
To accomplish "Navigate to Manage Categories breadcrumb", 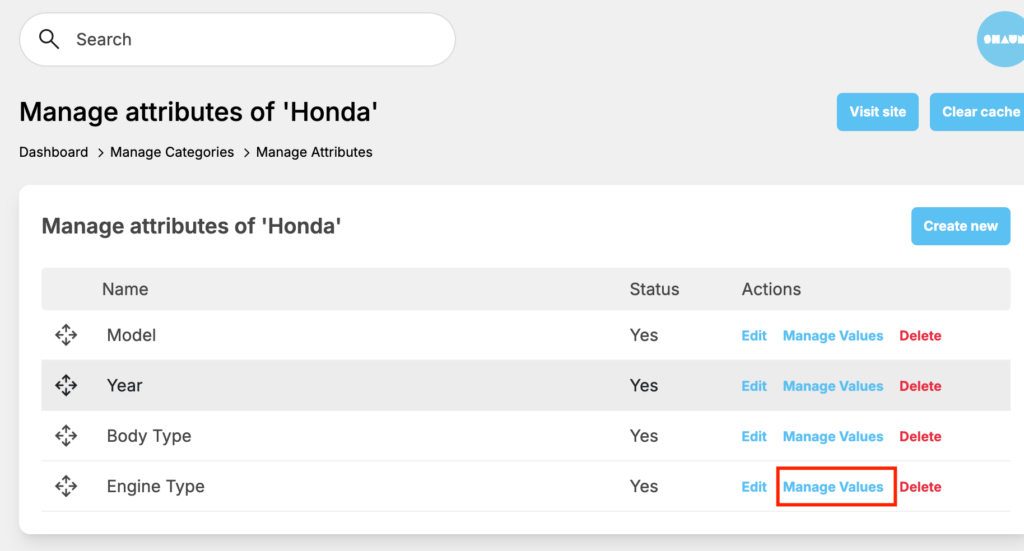I will [172, 152].
